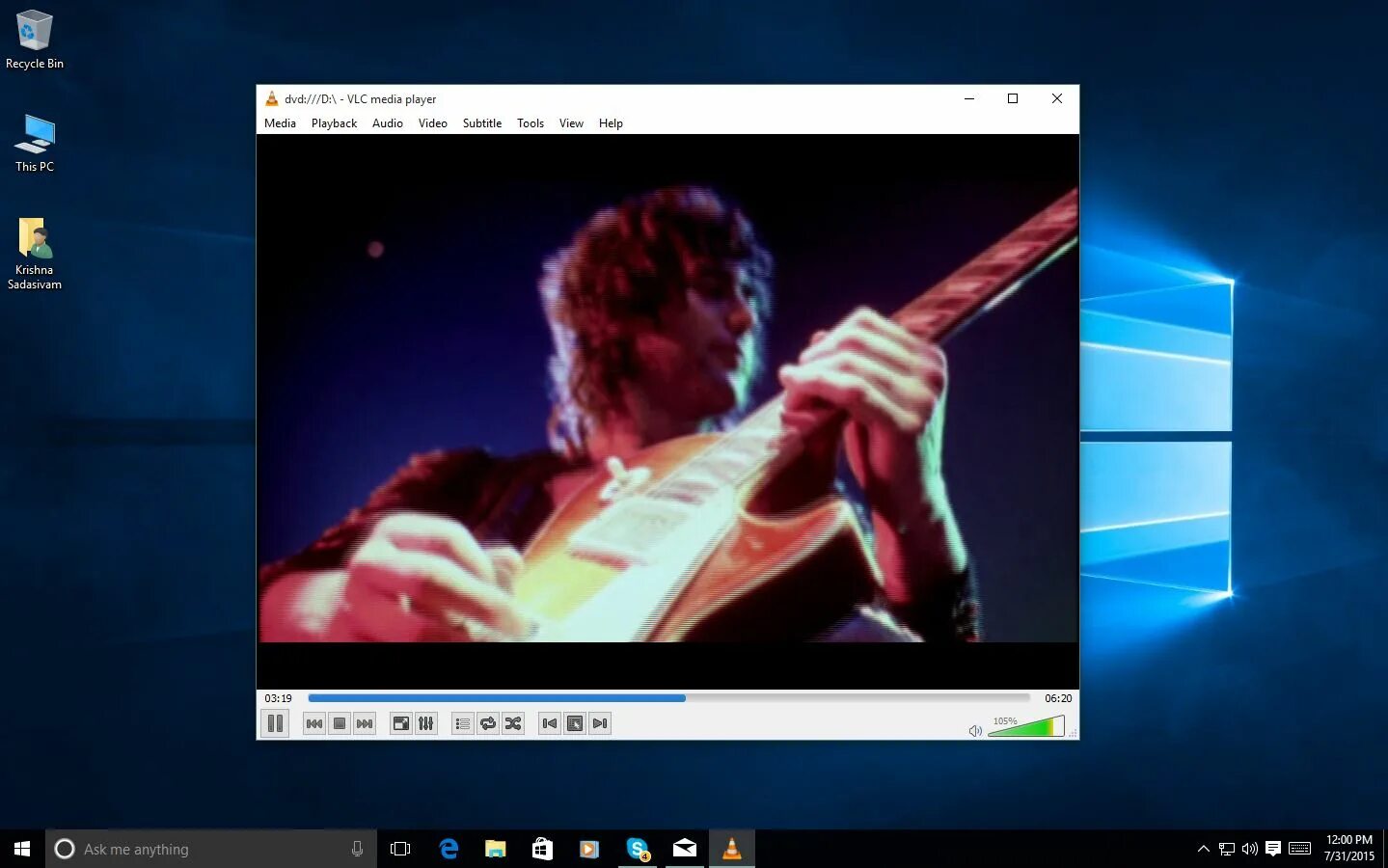Toggle loop repeat mode

pos(488,723)
